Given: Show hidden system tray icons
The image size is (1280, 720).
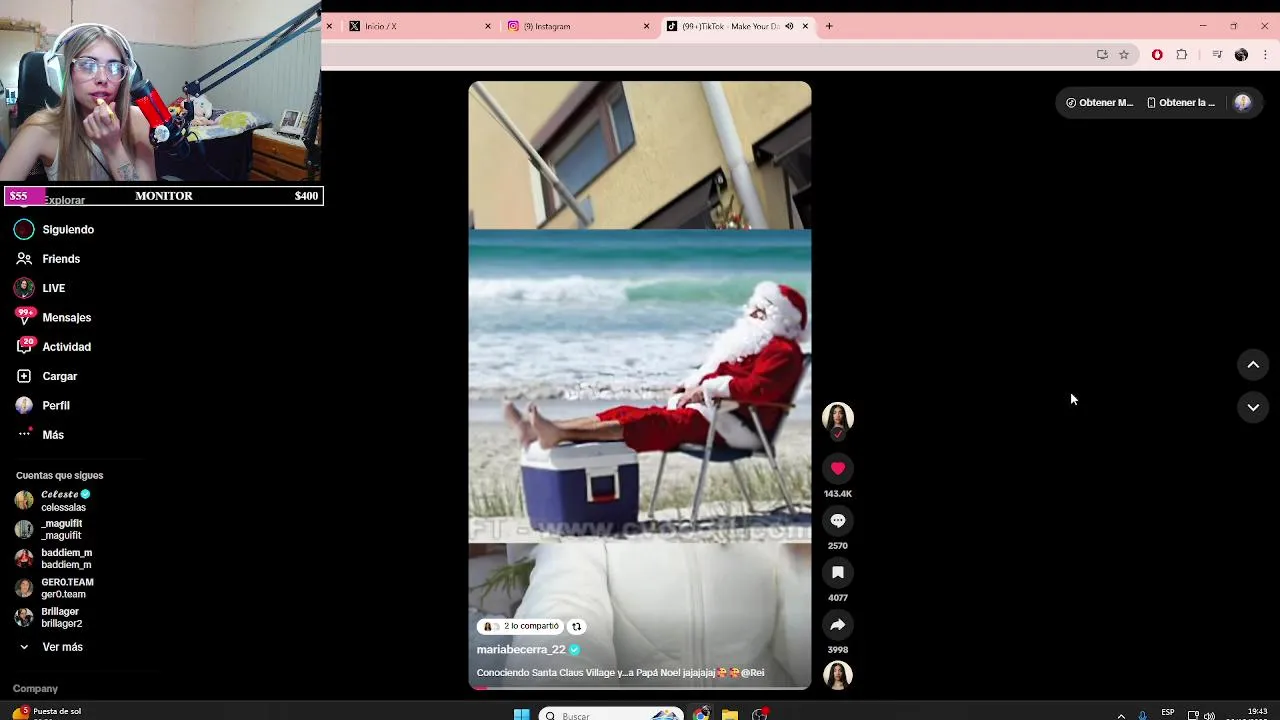Looking at the screenshot, I should (x=1121, y=715).
